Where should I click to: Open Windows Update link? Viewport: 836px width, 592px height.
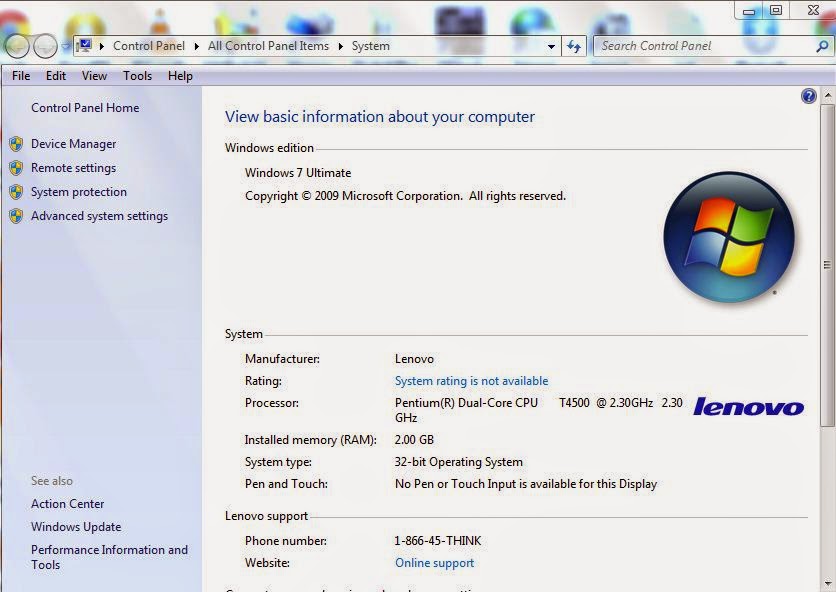point(76,526)
